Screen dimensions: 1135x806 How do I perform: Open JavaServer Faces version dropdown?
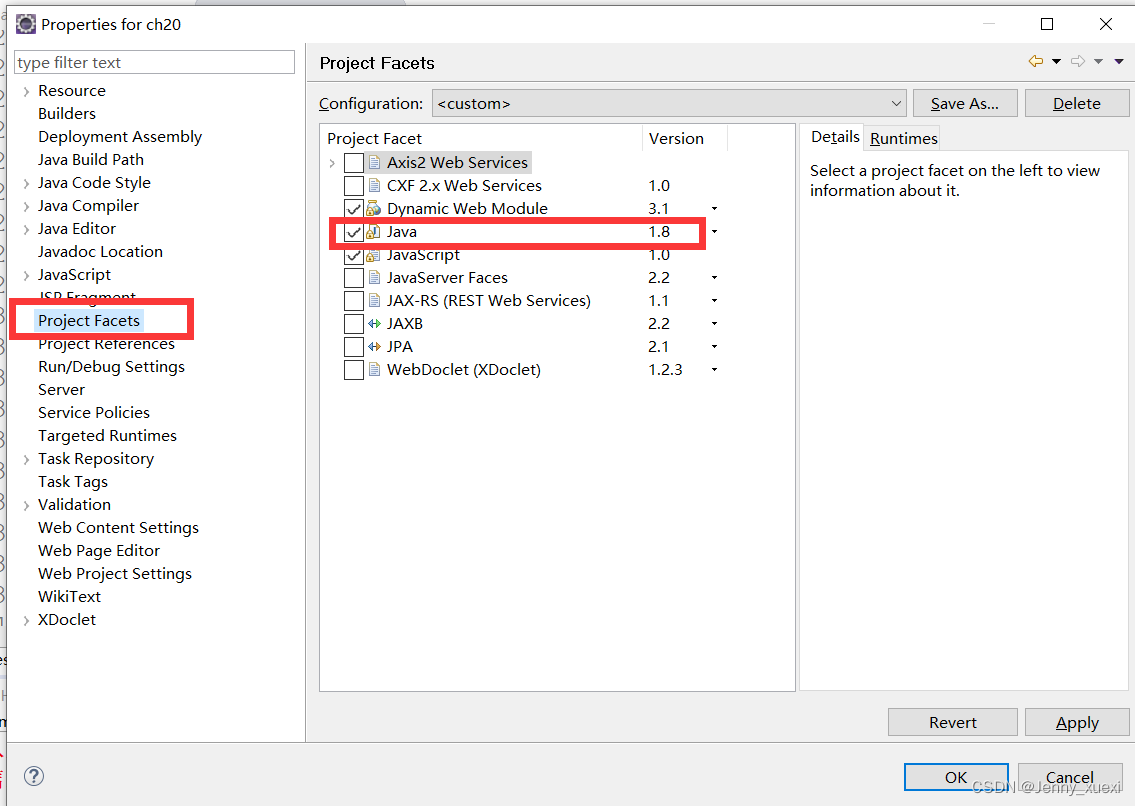(714, 277)
